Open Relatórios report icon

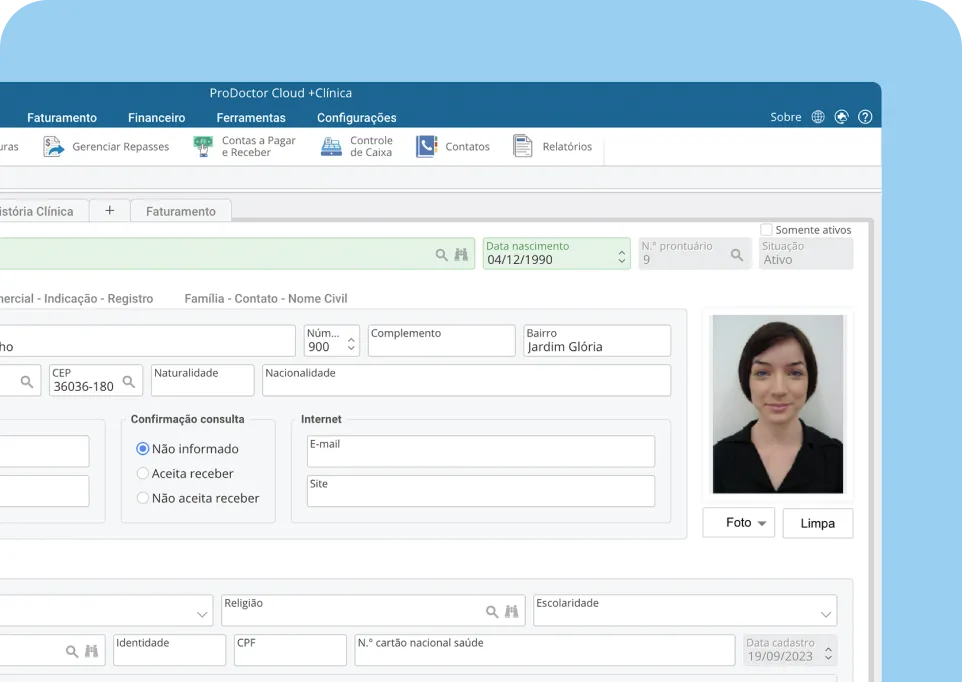click(x=523, y=147)
